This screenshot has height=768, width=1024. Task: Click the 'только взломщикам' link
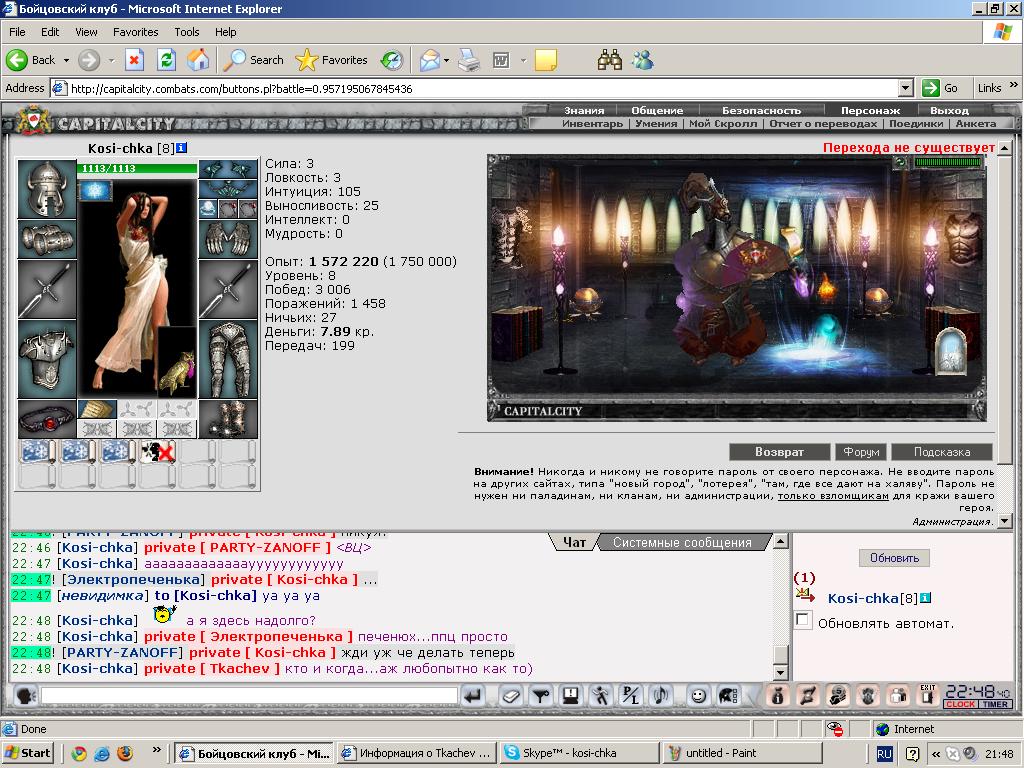[833, 496]
